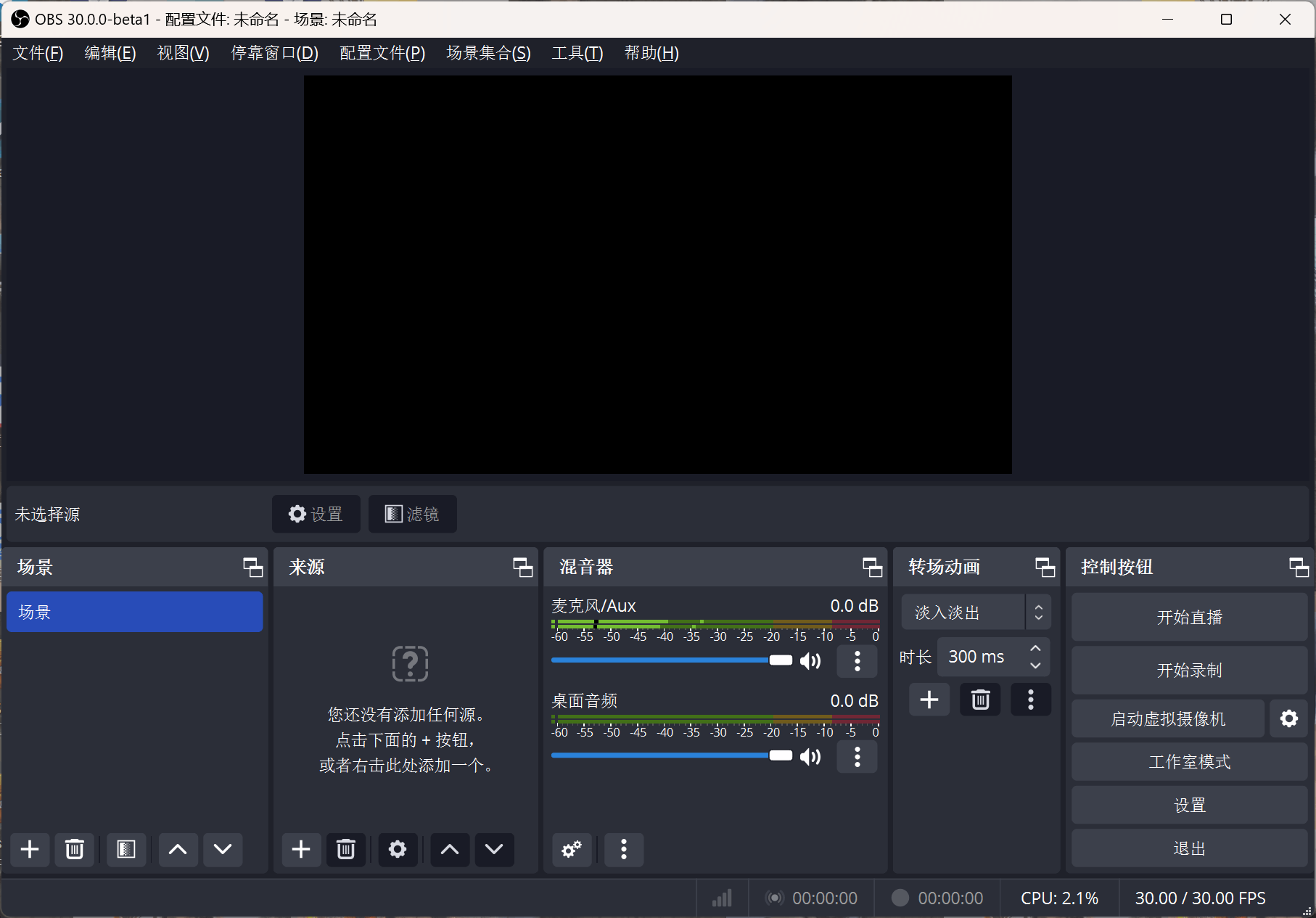Image resolution: width=1316 pixels, height=918 pixels.
Task: Increase transition duration with up arrow
Action: [1035, 648]
